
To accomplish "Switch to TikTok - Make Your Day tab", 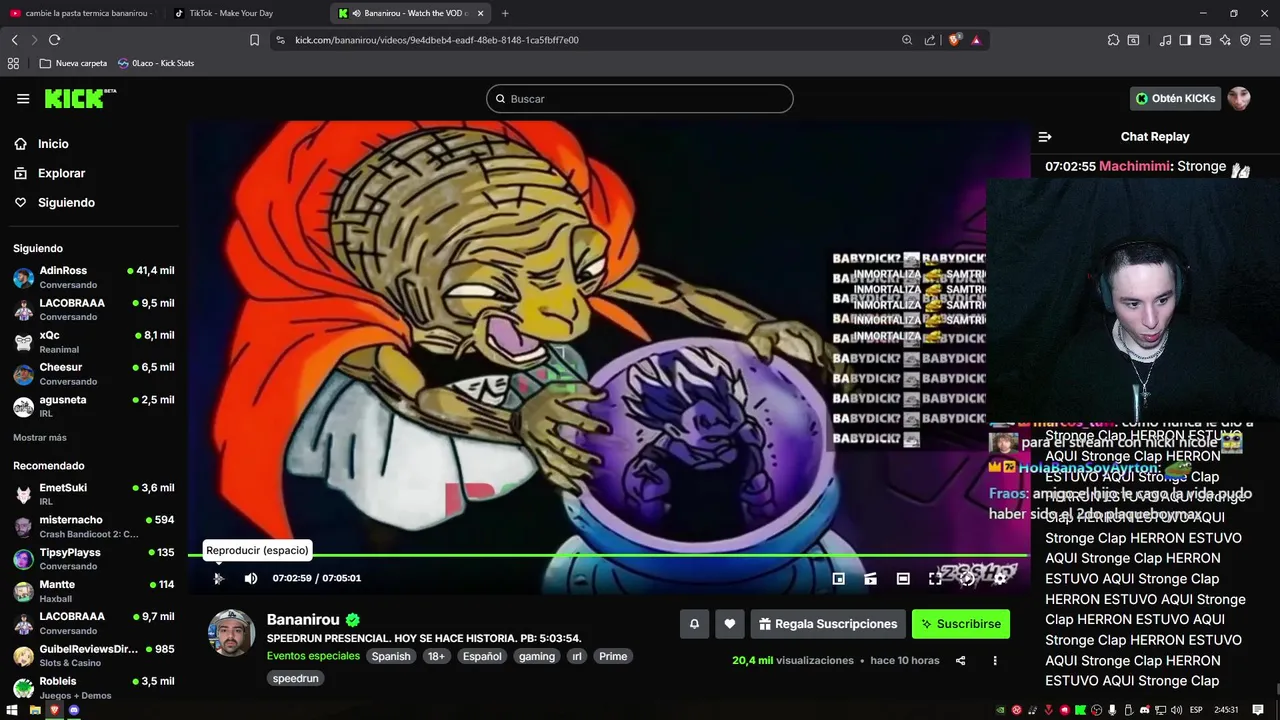I will point(239,13).
